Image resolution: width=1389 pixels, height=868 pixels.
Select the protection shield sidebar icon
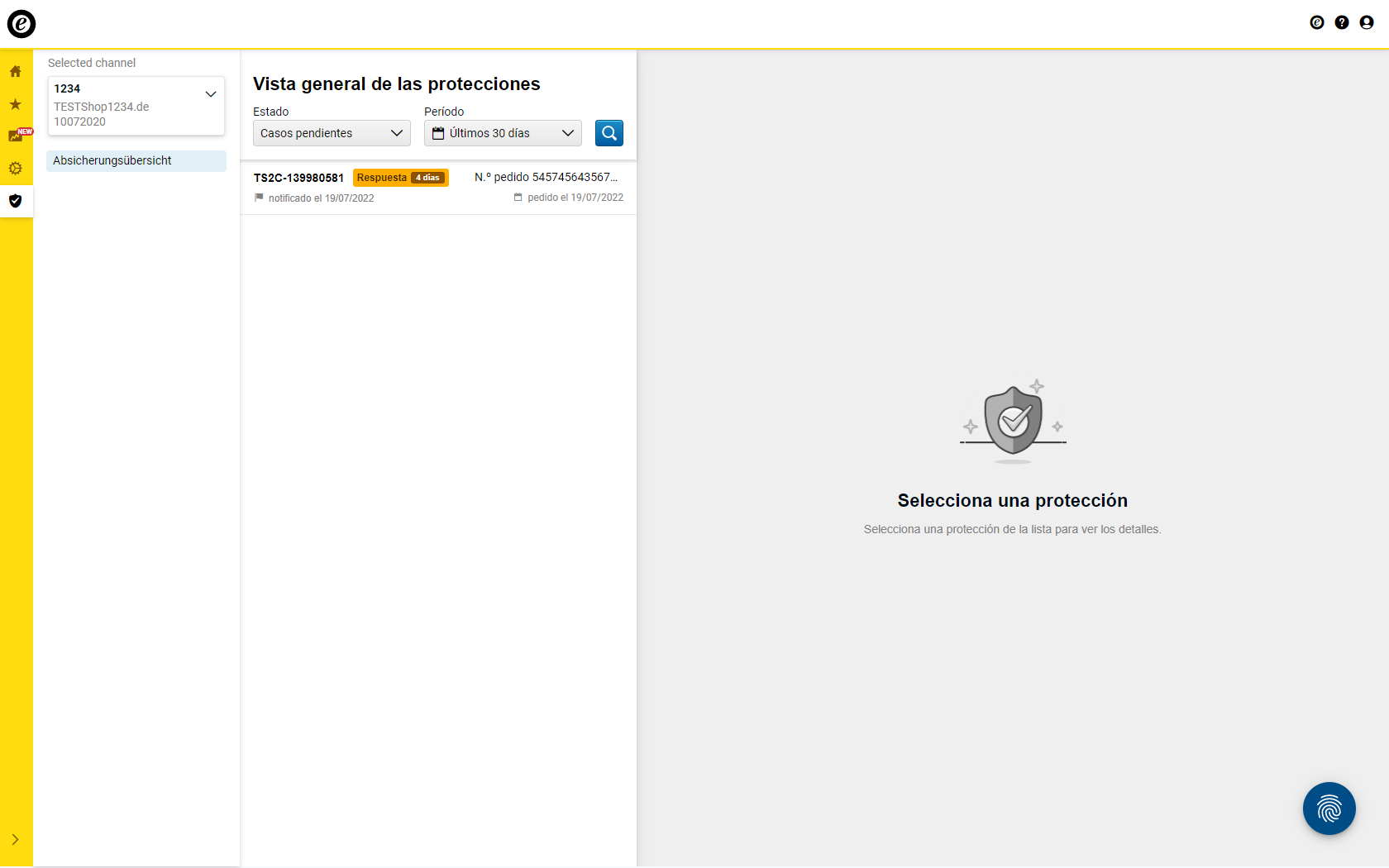coord(16,201)
